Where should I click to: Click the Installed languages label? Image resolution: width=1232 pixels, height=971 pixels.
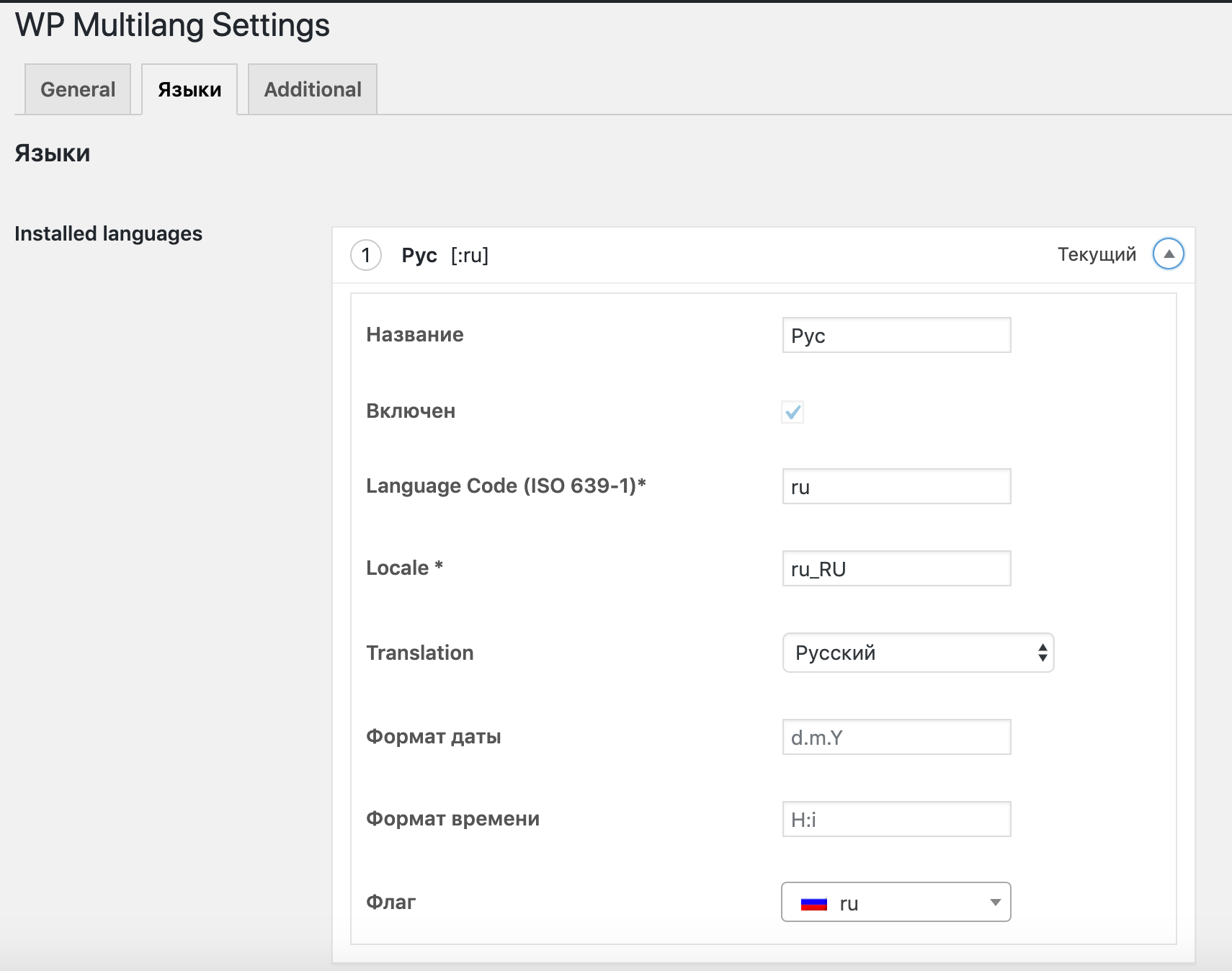pyautogui.click(x=108, y=233)
